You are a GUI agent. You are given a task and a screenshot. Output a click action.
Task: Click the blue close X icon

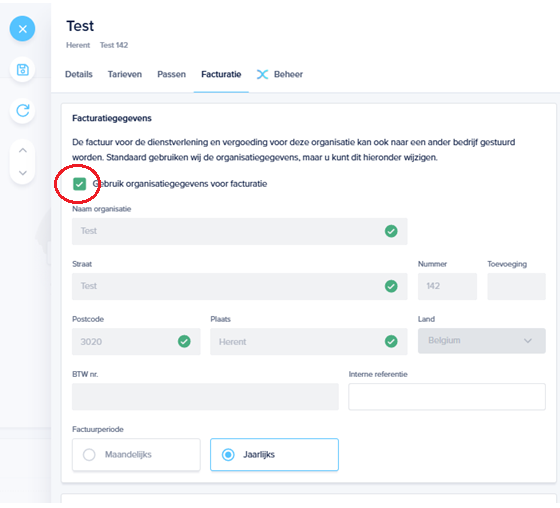pos(22,29)
